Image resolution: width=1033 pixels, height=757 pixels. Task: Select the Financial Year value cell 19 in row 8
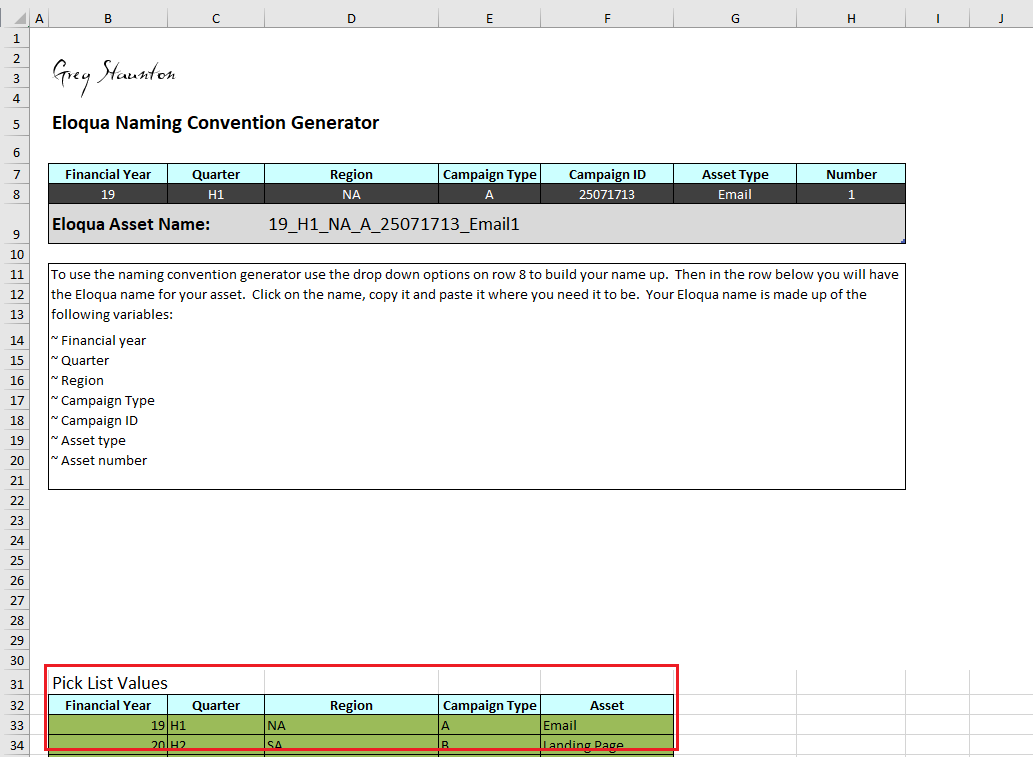pos(108,194)
